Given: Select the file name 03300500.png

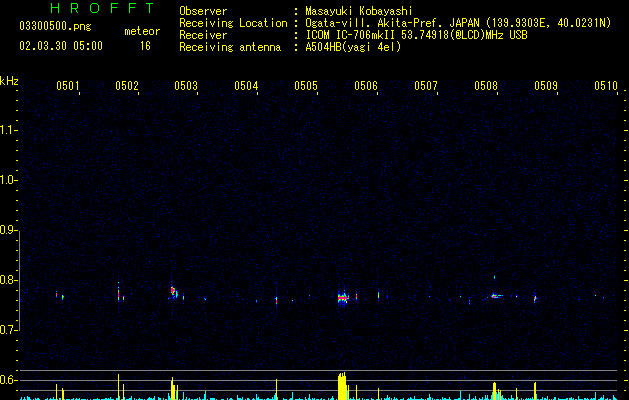Looking at the screenshot, I should click(x=55, y=27).
